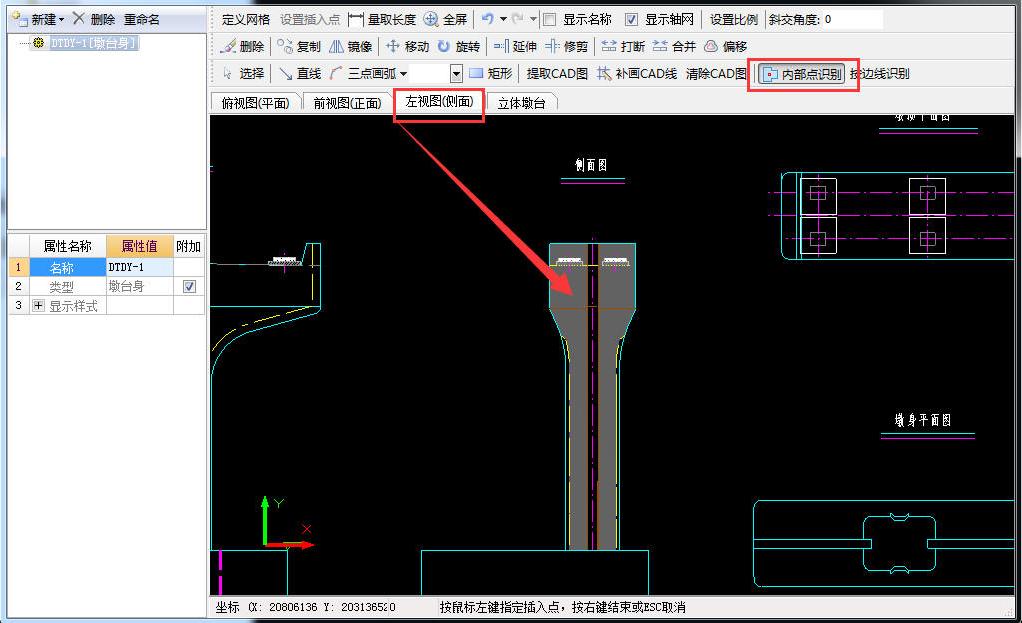Click the 提取CAD图 button
The image size is (1022, 623).
(x=557, y=73)
